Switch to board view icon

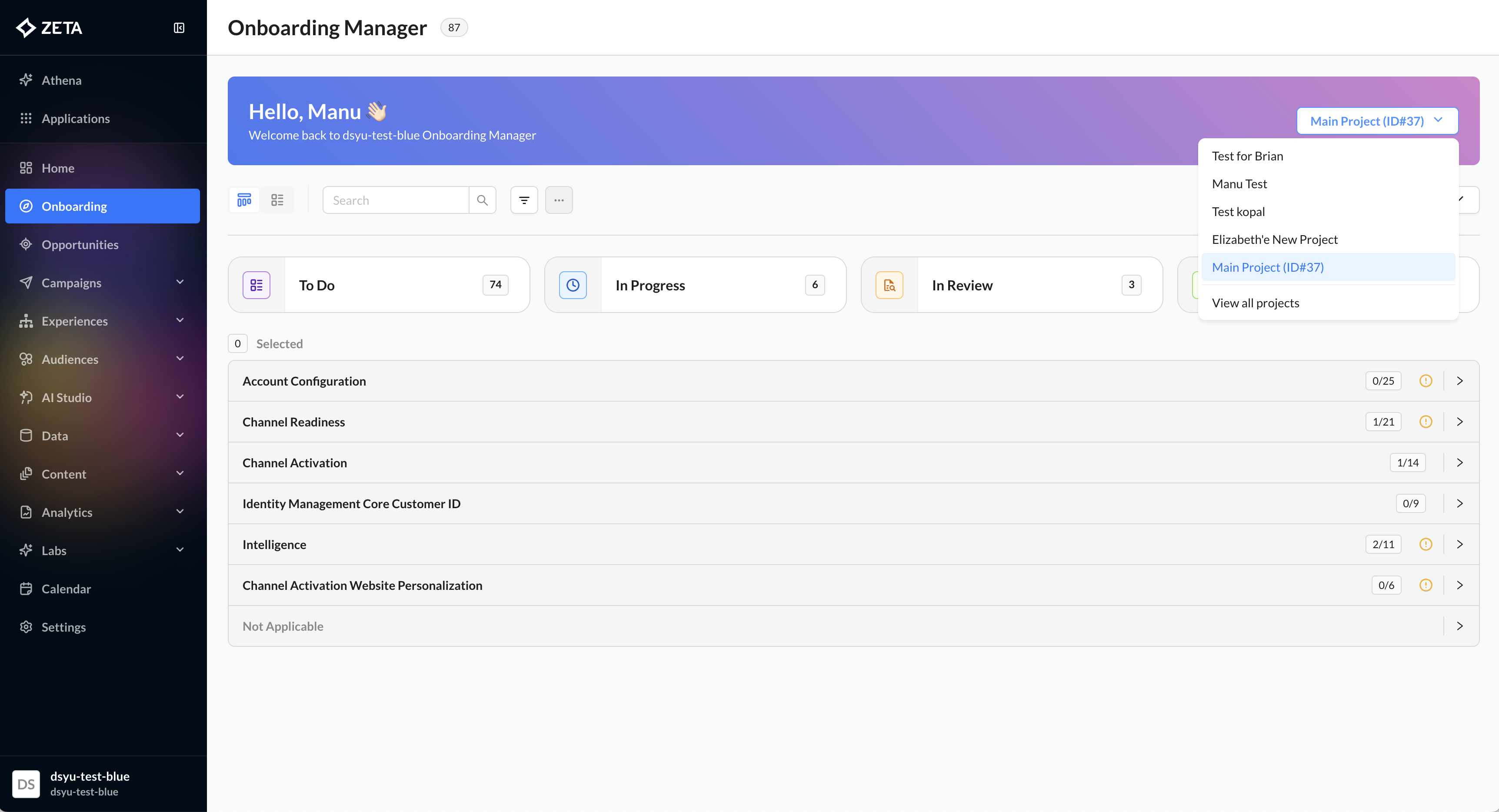(244, 200)
